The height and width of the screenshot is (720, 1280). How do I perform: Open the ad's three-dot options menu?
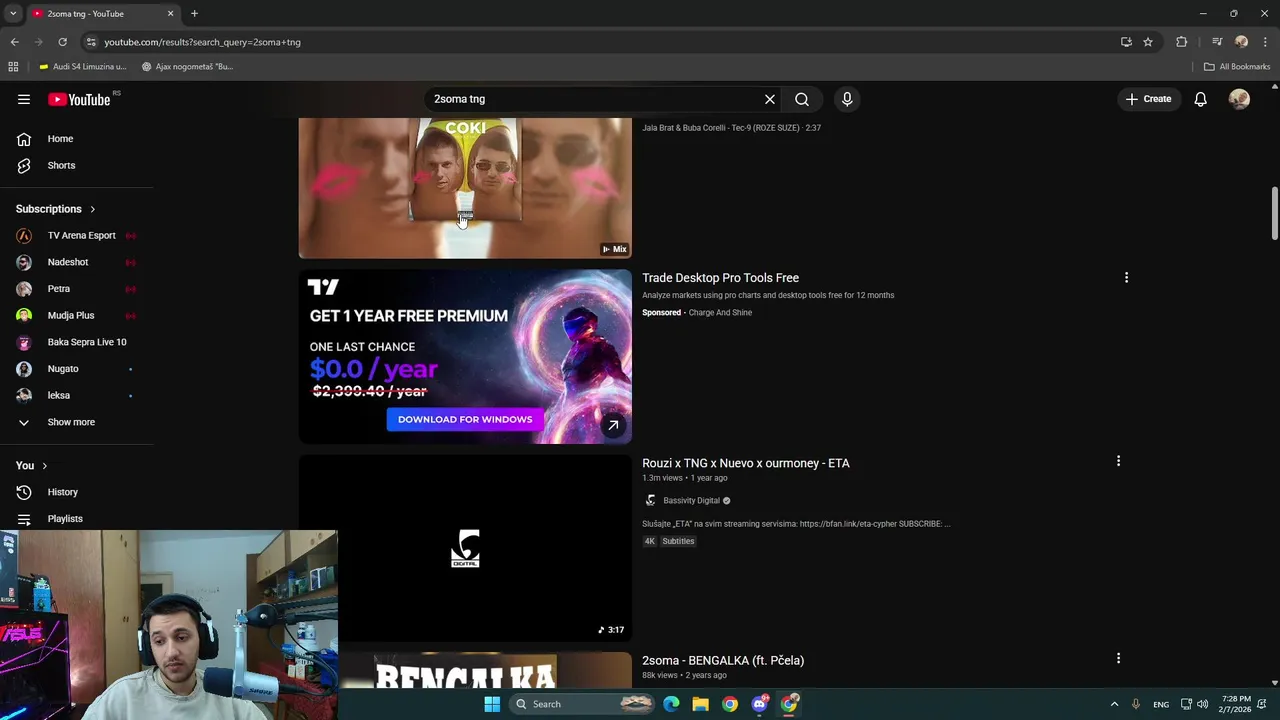pyautogui.click(x=1126, y=278)
